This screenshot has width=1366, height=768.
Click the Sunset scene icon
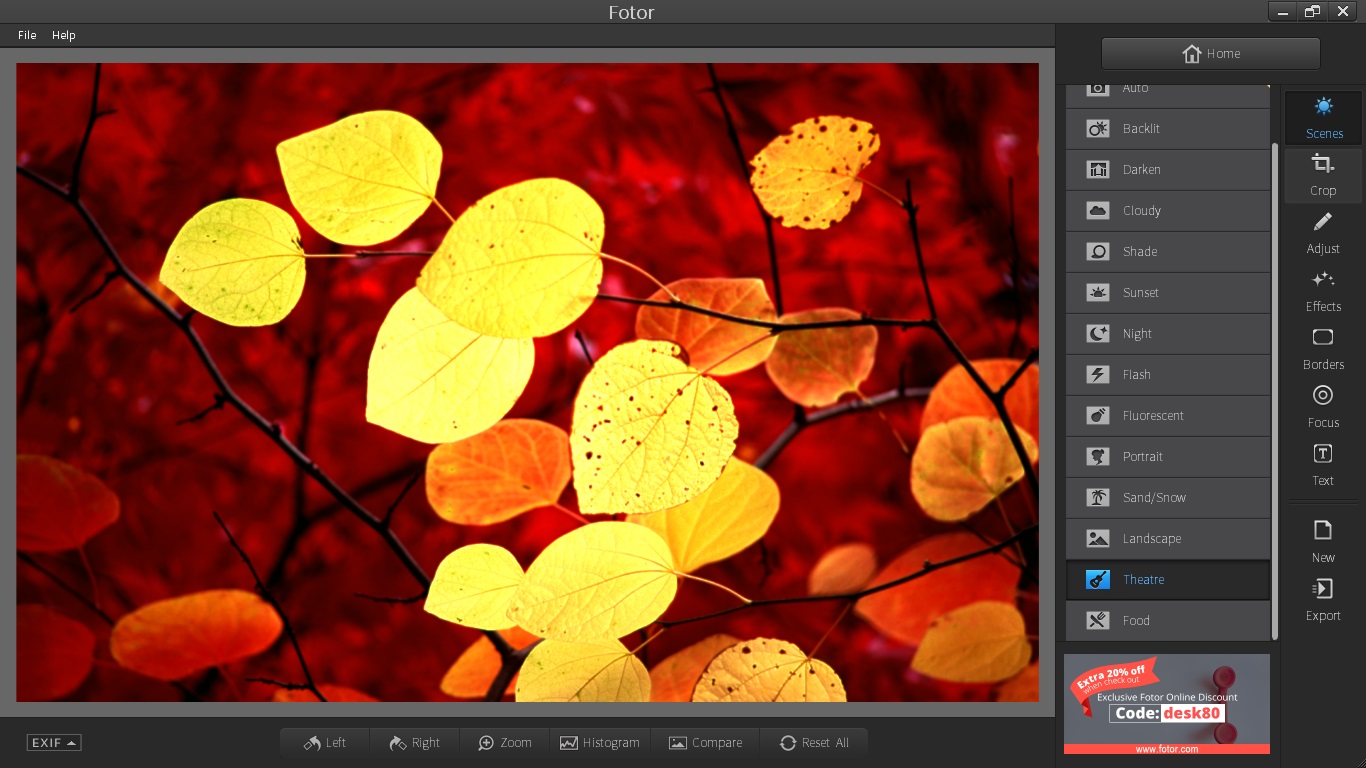1098,292
